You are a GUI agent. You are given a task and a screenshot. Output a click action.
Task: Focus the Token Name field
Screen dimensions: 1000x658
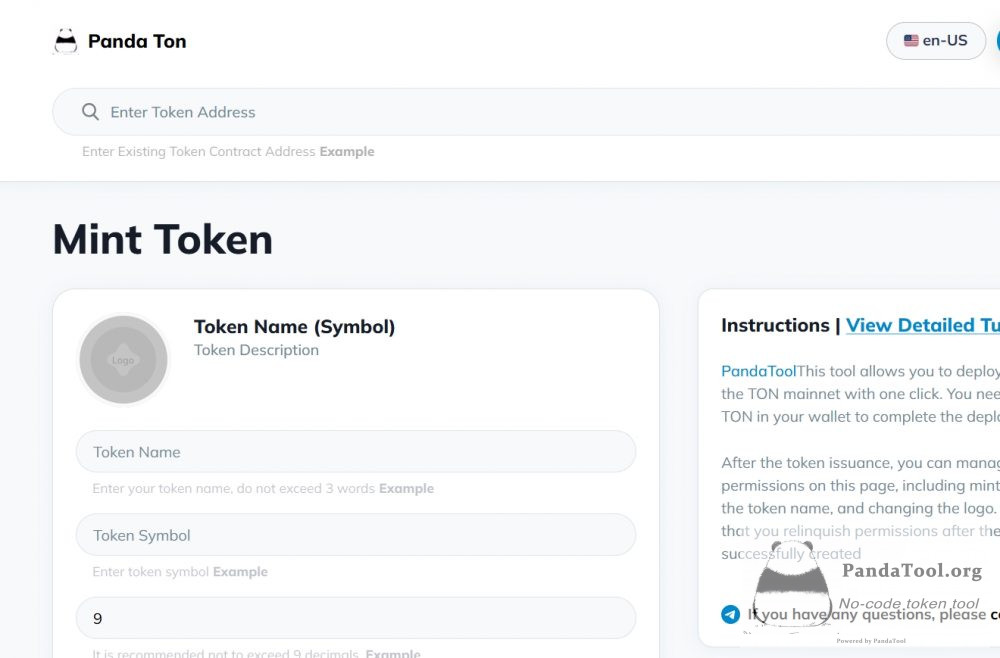[356, 451]
